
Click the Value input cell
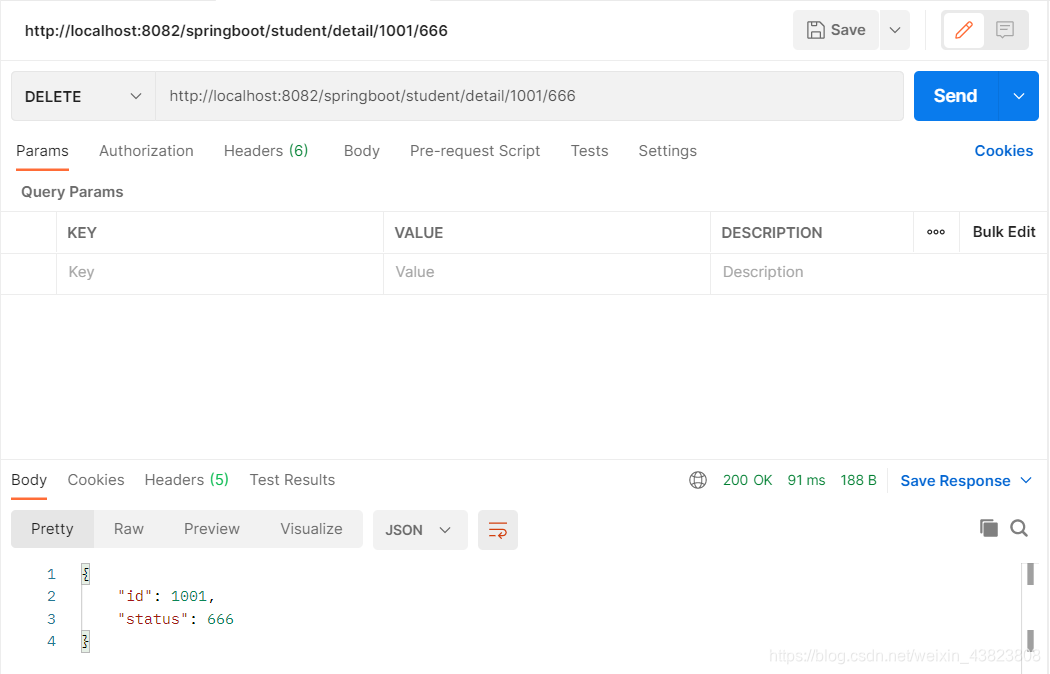[546, 272]
